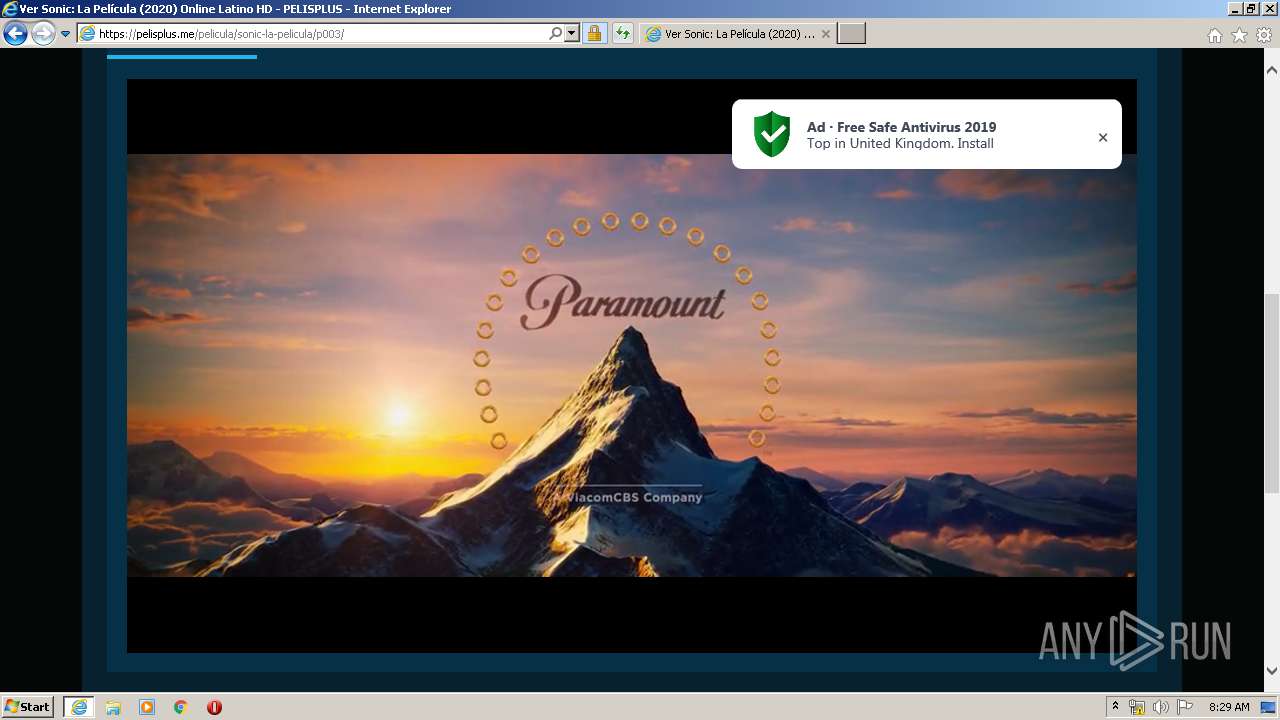Image resolution: width=1280 pixels, height=720 pixels.
Task: Open Internet Explorer in the taskbar
Action: (x=79, y=707)
